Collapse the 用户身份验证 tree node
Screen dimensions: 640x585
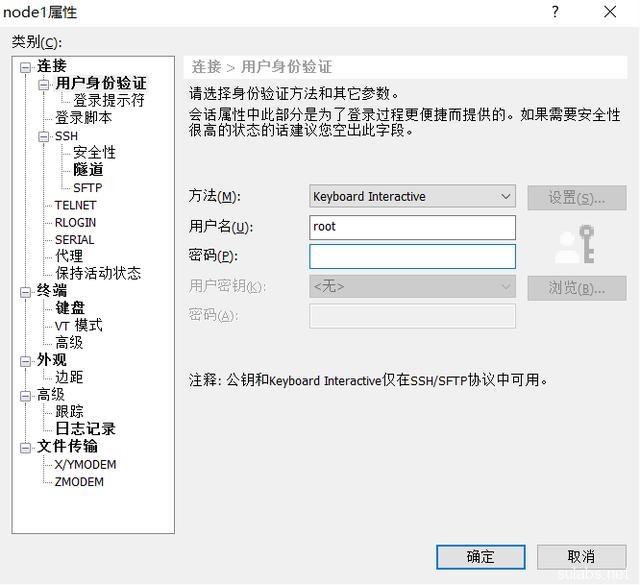pos(43,85)
